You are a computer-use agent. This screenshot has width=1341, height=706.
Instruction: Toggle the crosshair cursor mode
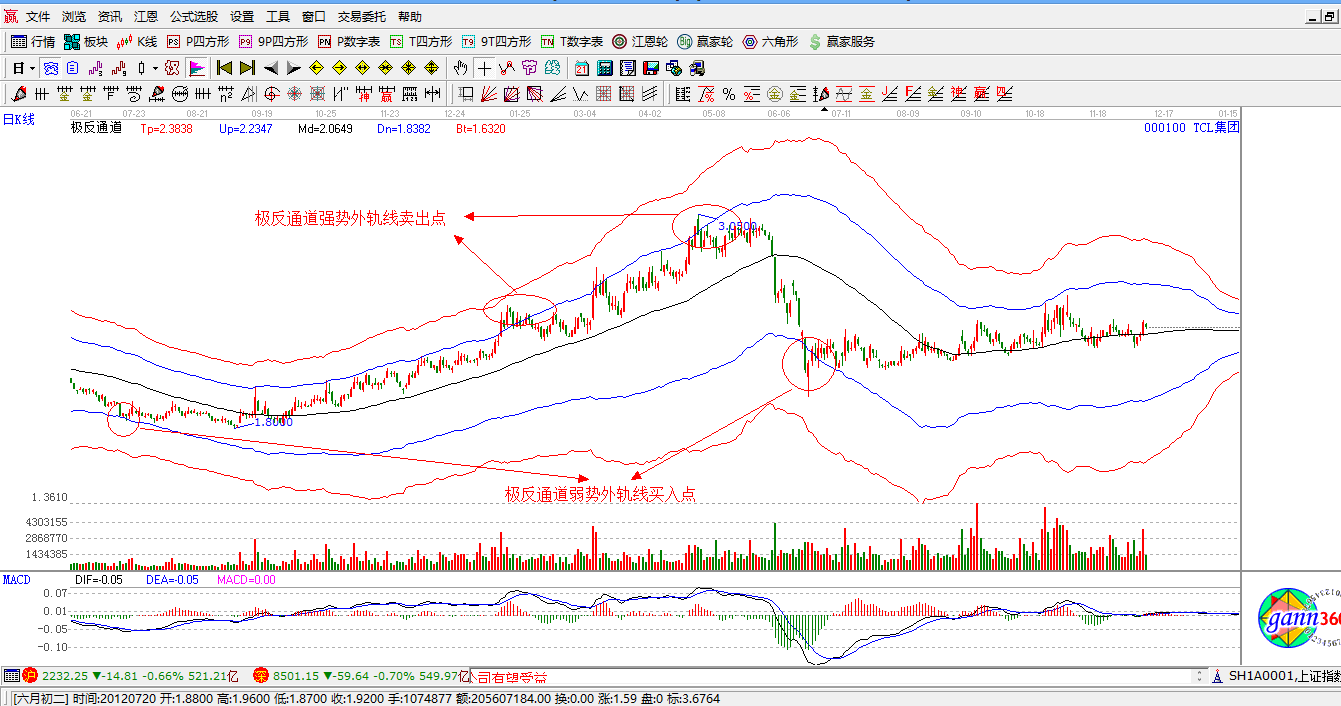(484, 68)
